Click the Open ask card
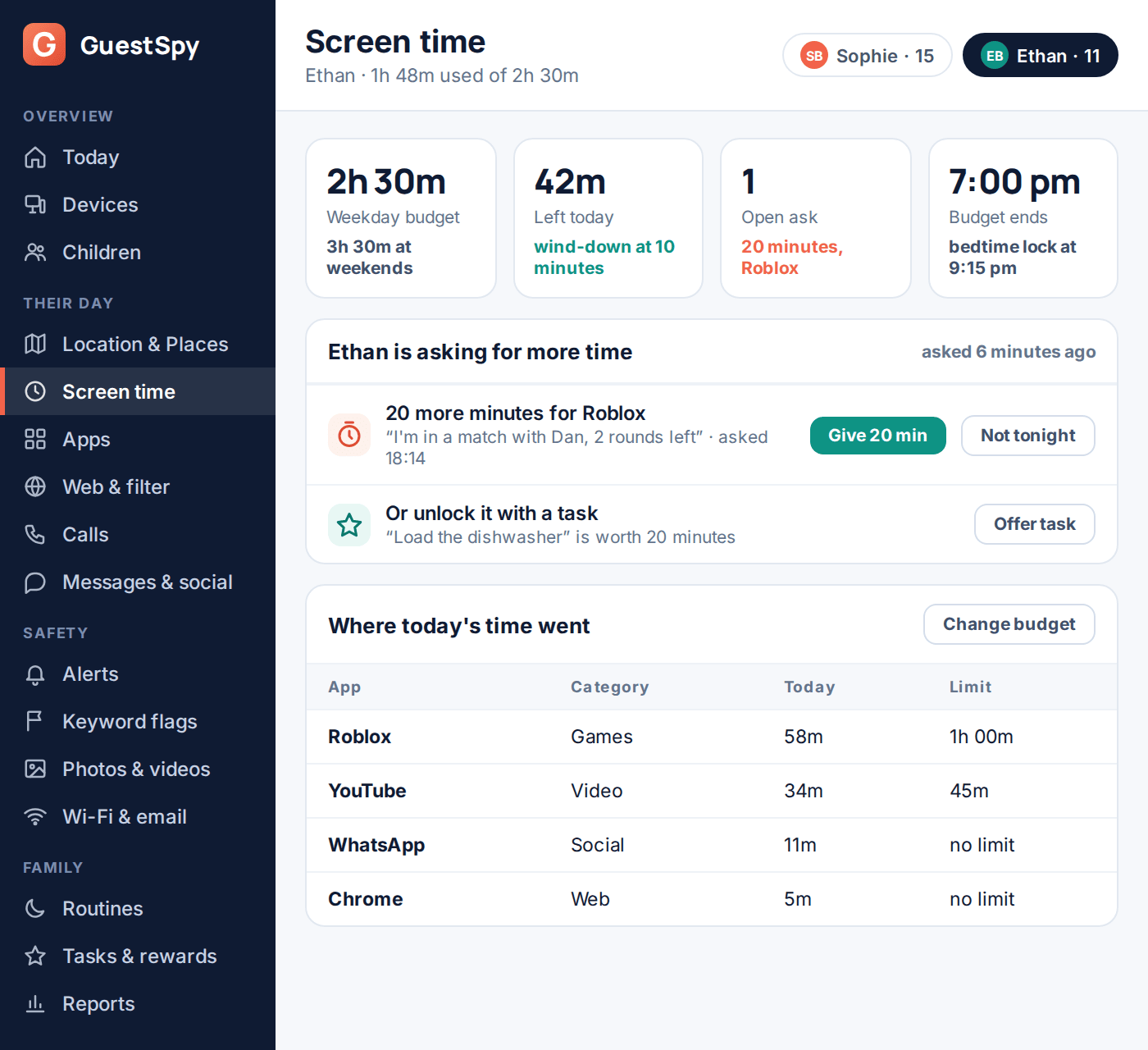Viewport: 1148px width, 1050px height. [x=816, y=218]
